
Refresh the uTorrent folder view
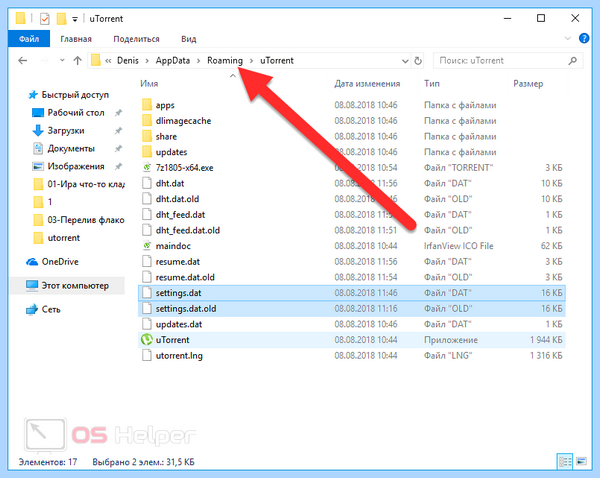point(418,61)
